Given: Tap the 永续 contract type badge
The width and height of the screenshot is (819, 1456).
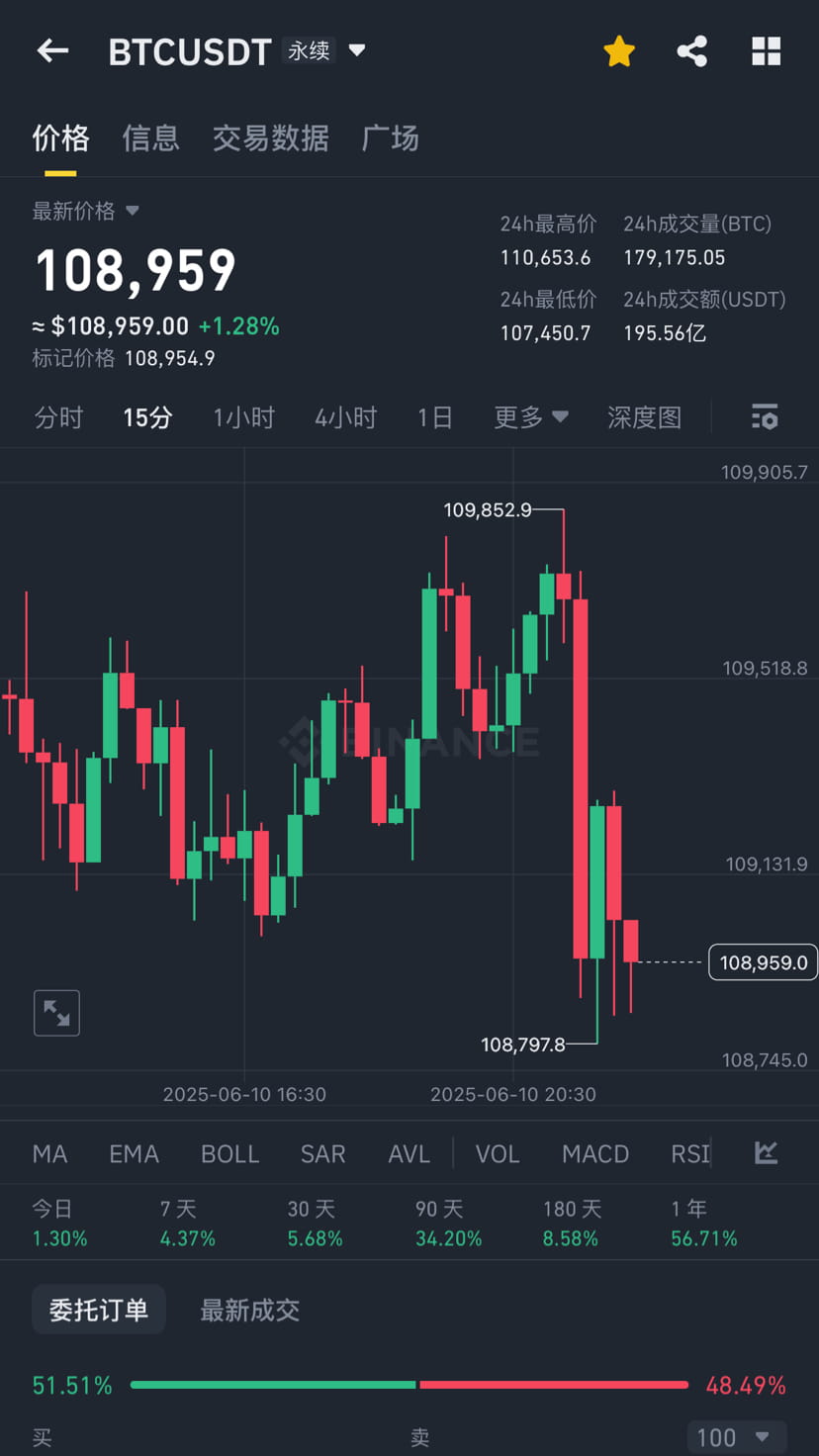Looking at the screenshot, I should [x=309, y=50].
